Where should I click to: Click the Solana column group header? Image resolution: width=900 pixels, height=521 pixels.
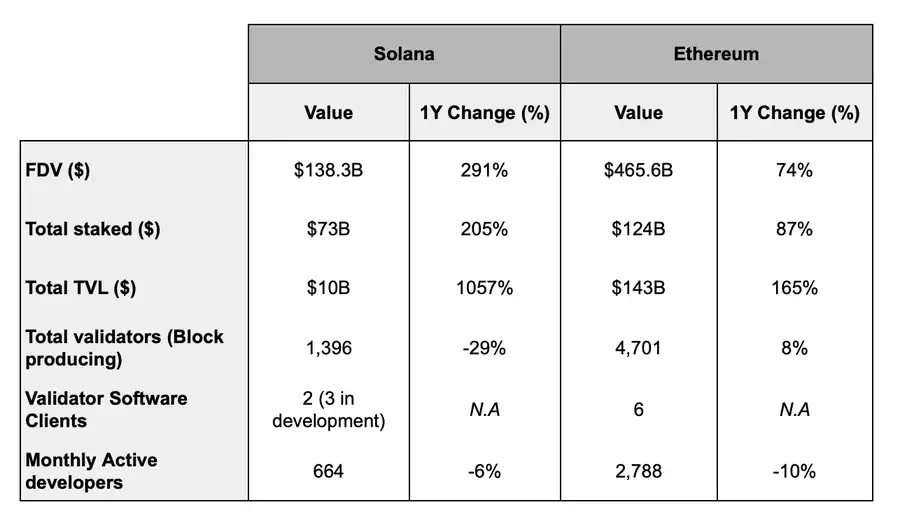point(404,54)
